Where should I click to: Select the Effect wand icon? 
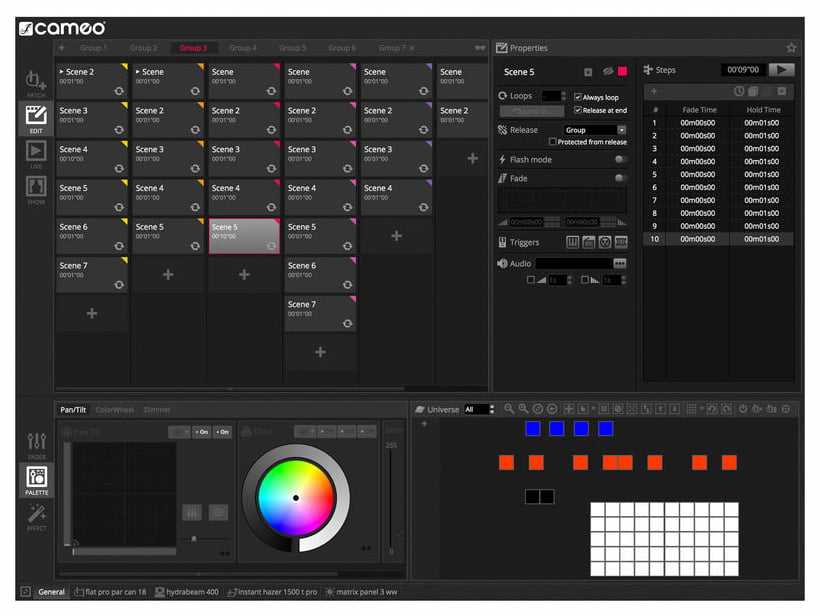pyautogui.click(x=36, y=515)
